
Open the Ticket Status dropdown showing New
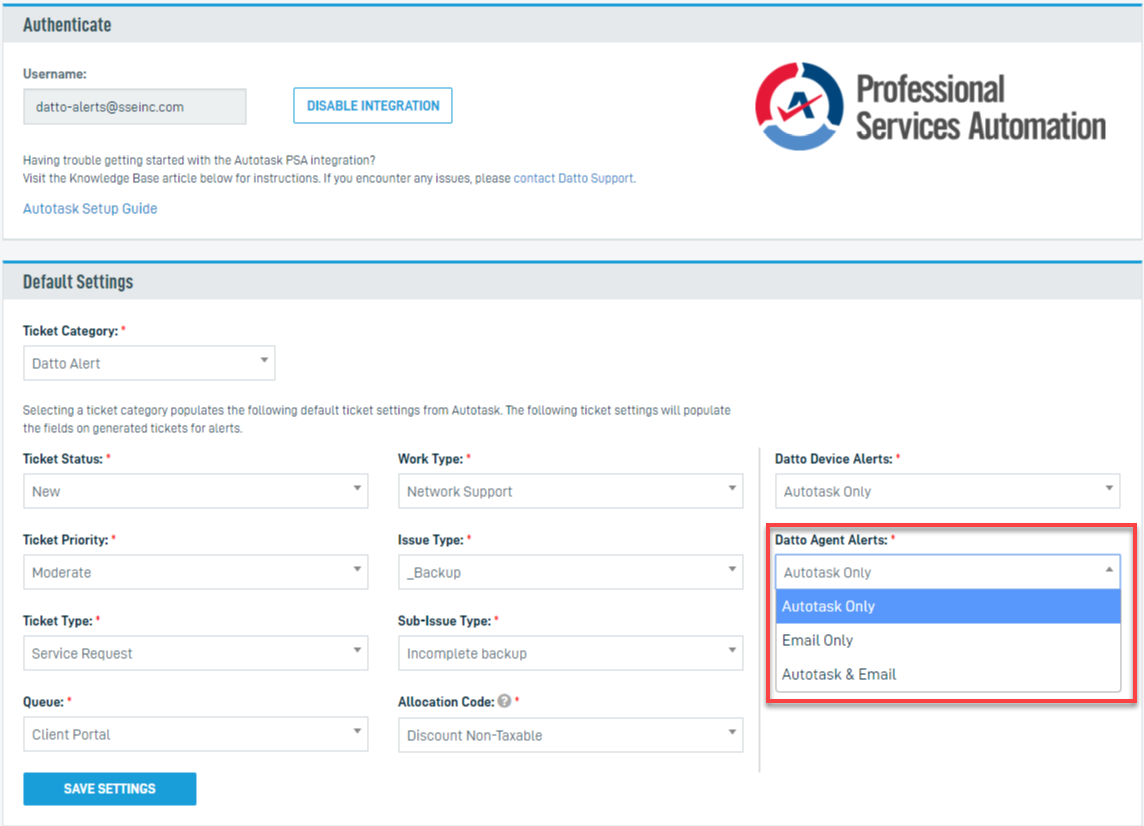196,491
